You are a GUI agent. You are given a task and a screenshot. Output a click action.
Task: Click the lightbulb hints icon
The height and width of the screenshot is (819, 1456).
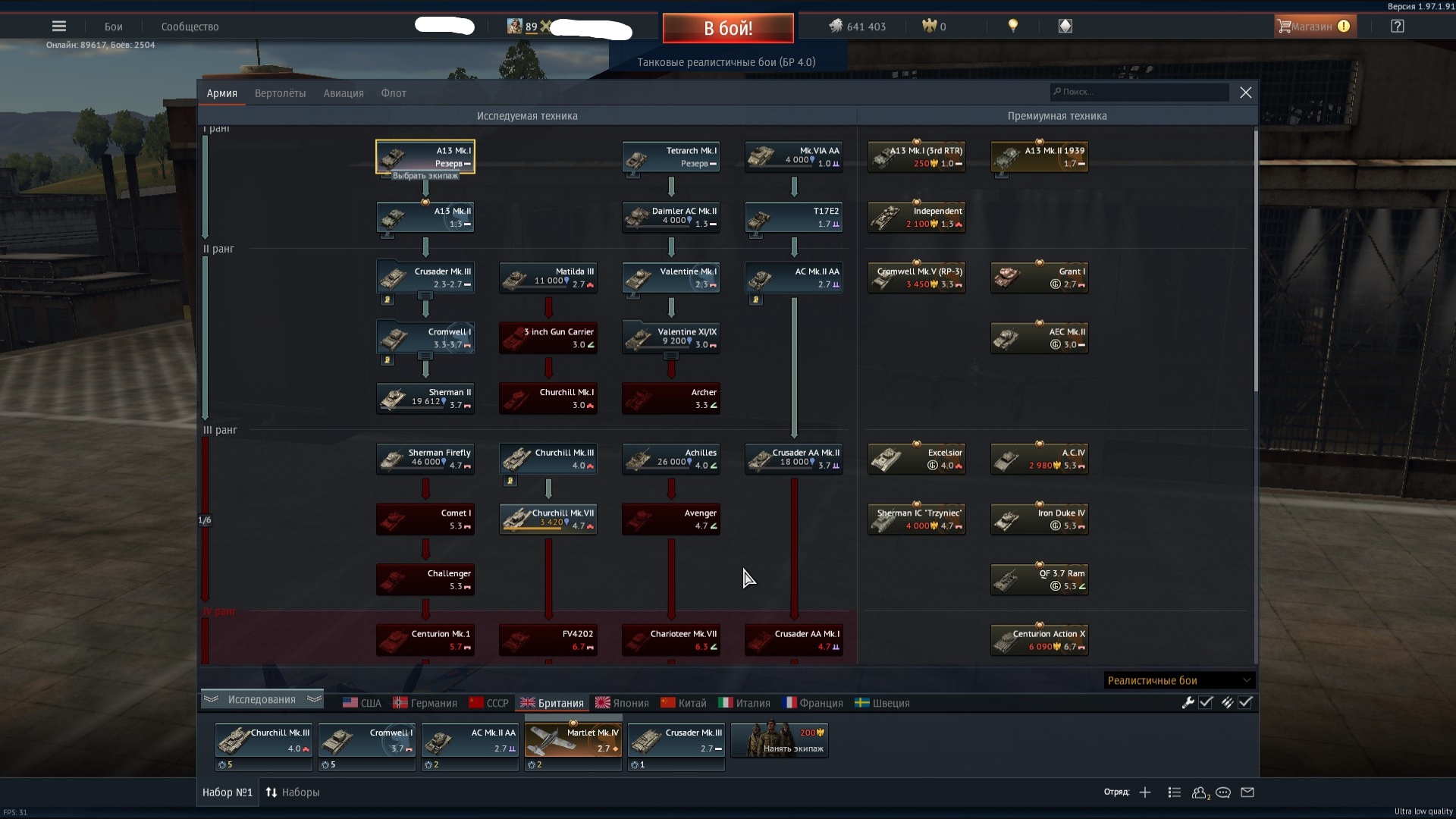point(1013,27)
